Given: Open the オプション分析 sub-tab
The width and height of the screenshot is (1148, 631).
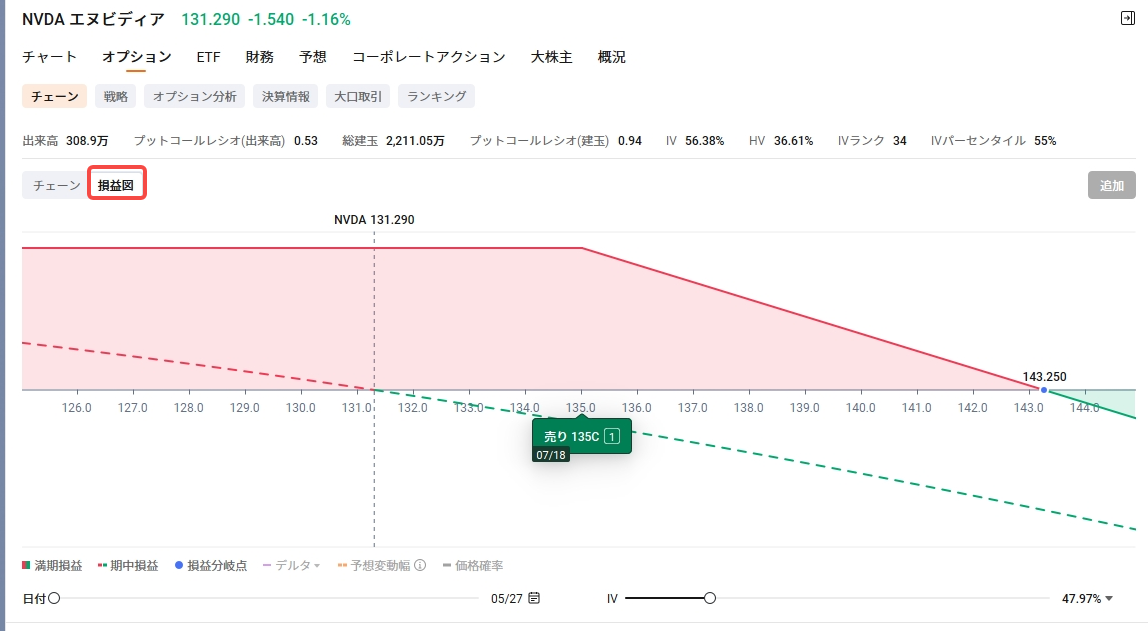Looking at the screenshot, I should click(x=195, y=96).
